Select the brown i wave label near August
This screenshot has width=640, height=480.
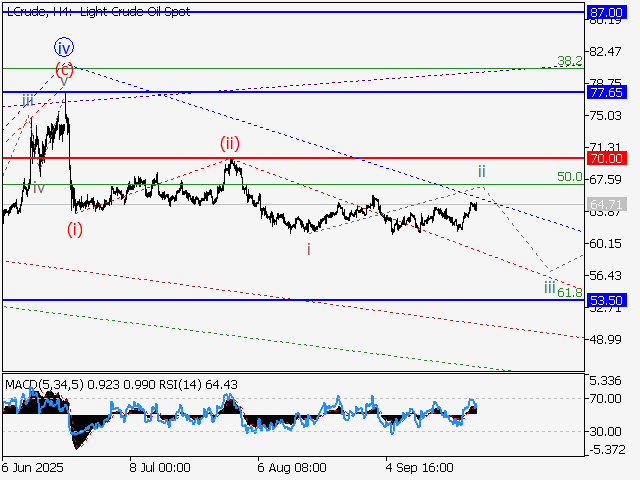308,249
